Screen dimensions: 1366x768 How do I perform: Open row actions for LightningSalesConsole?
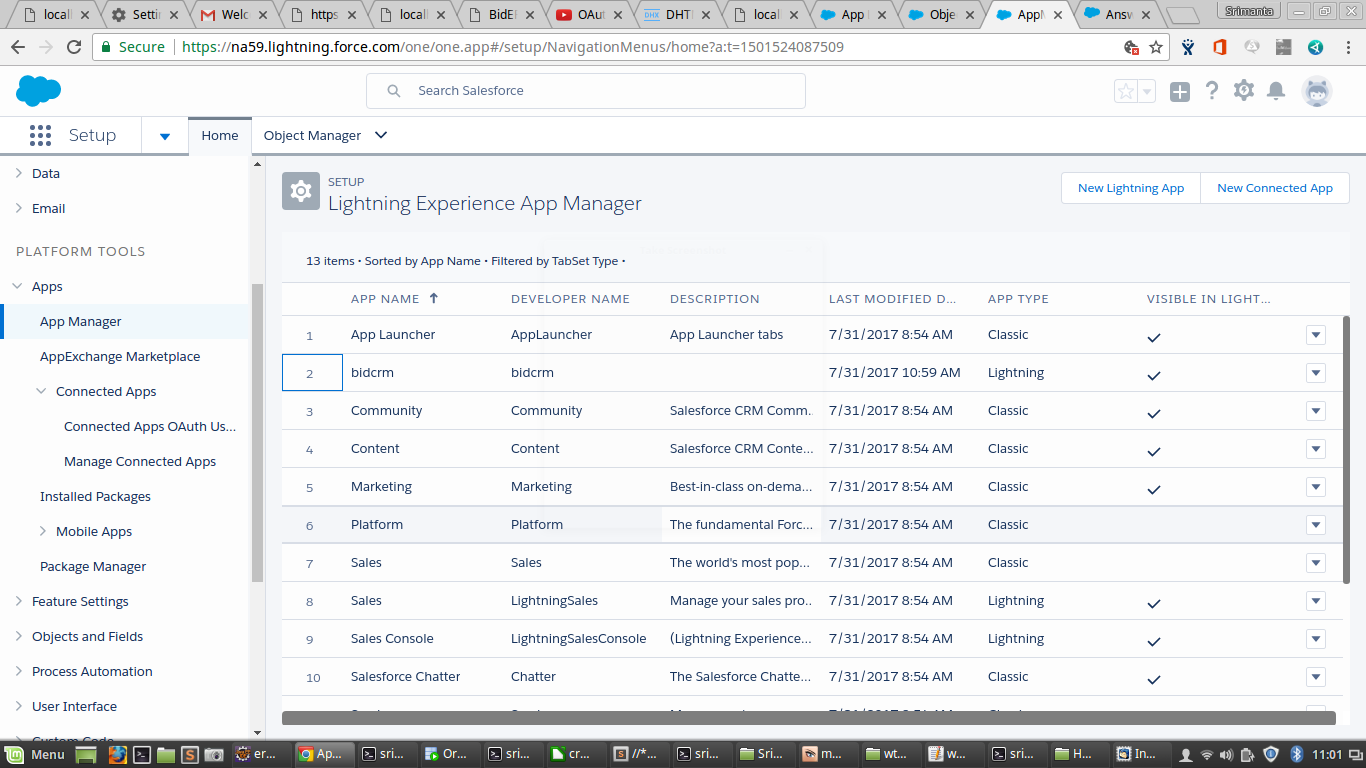coord(1316,639)
